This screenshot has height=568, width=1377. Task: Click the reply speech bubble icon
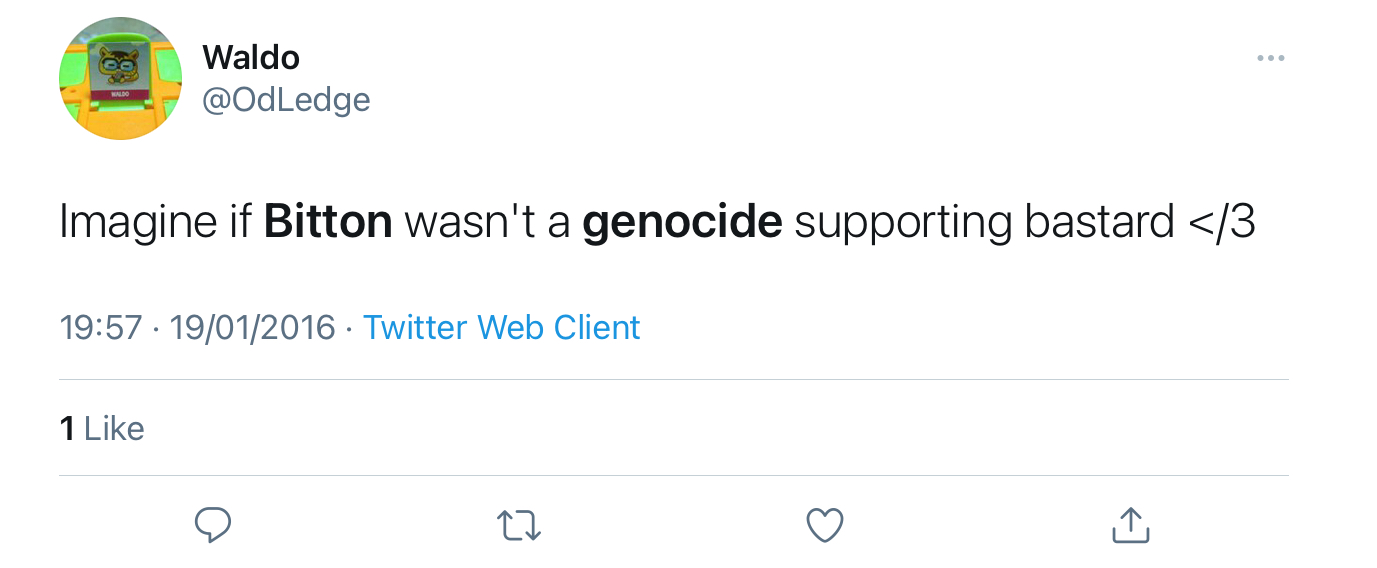coord(212,524)
